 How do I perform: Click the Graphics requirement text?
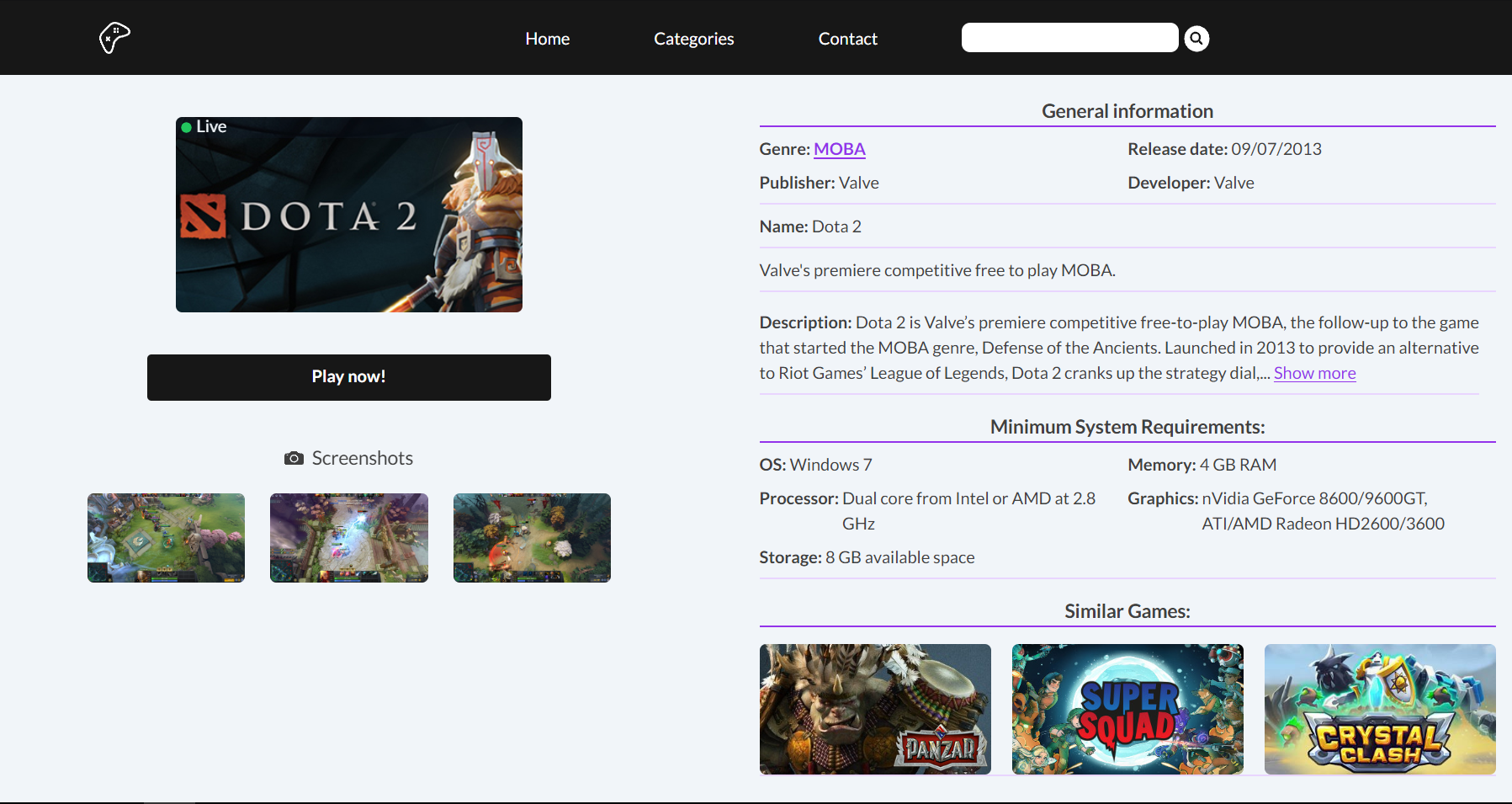tap(1287, 511)
